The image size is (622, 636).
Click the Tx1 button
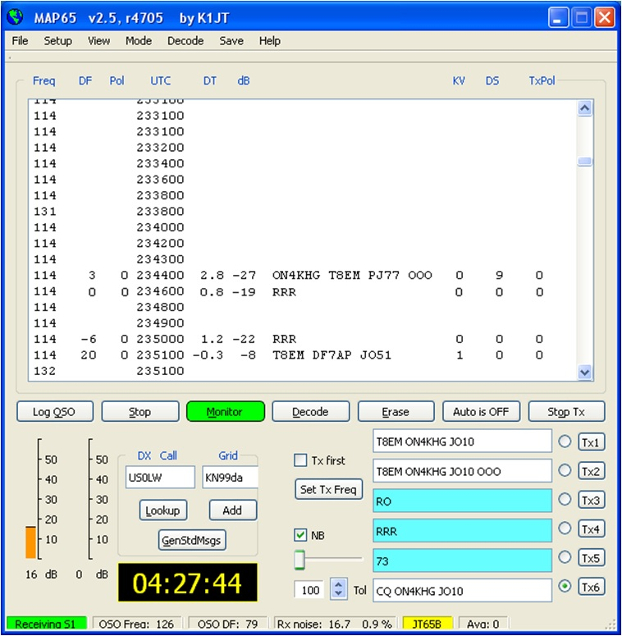coord(591,442)
